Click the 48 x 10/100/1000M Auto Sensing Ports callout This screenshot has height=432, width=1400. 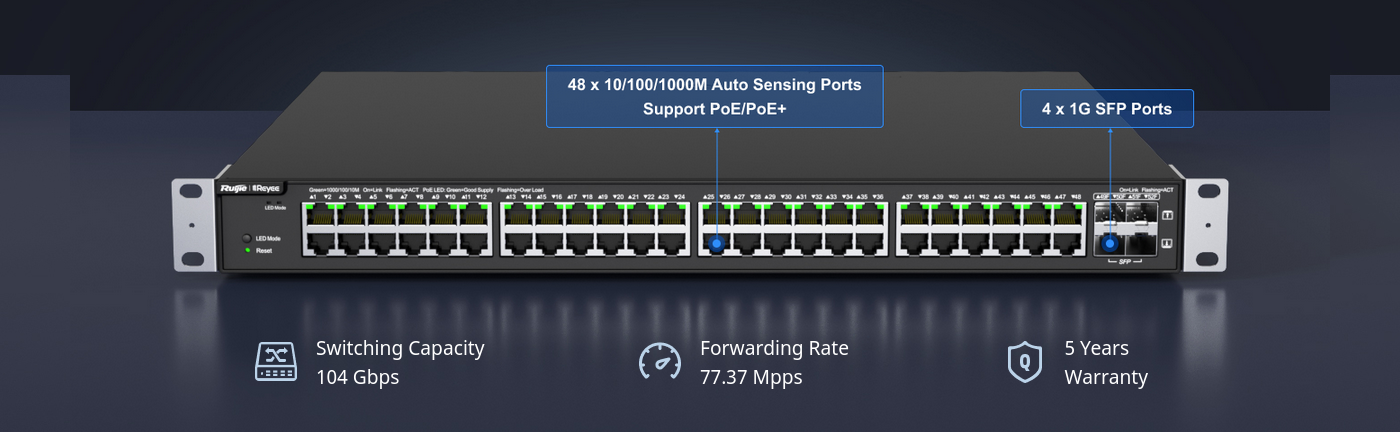coord(714,97)
